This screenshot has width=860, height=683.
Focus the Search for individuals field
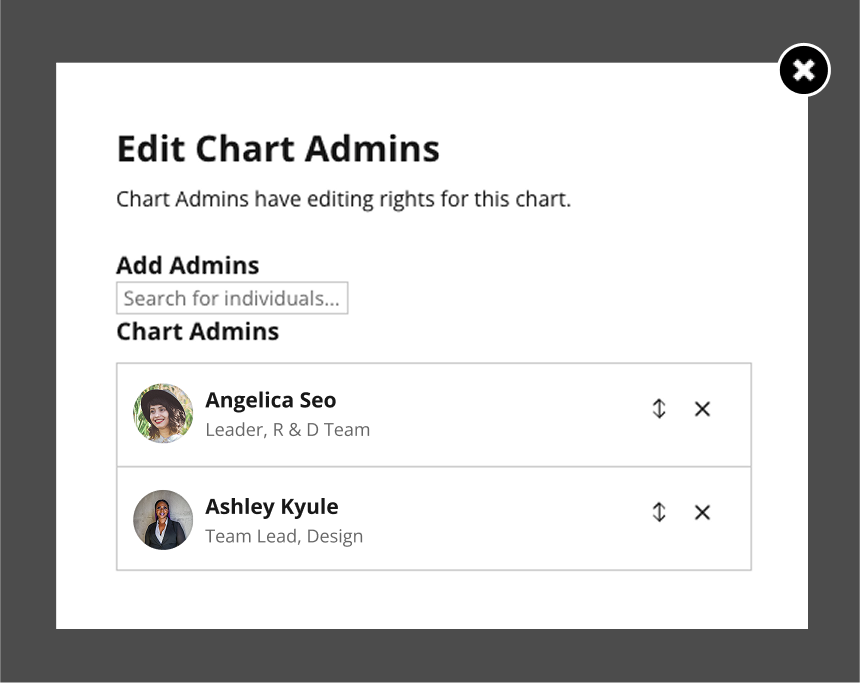point(232,298)
